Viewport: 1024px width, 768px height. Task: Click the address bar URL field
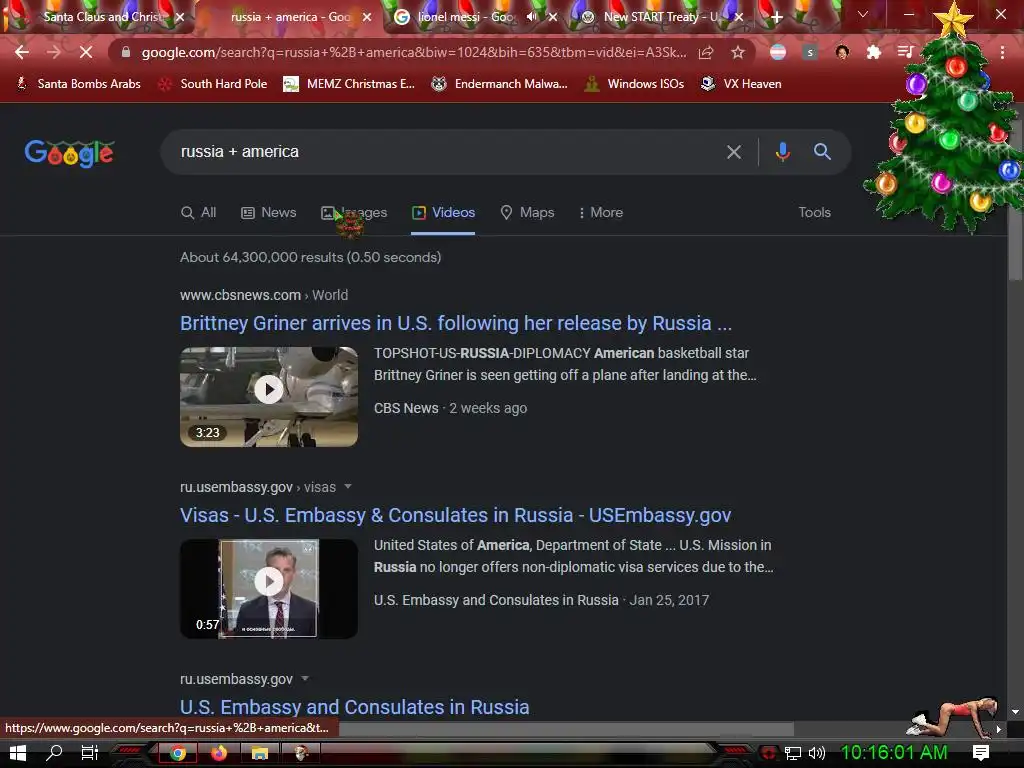coord(414,52)
